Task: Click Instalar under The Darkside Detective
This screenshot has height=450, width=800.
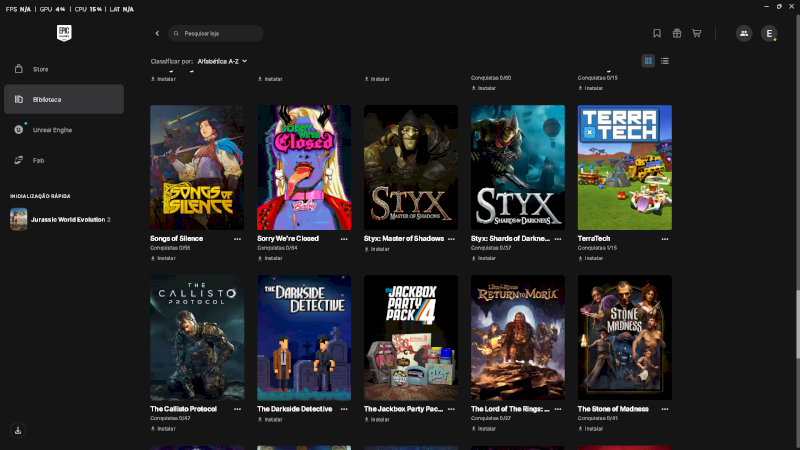Action: [270, 419]
